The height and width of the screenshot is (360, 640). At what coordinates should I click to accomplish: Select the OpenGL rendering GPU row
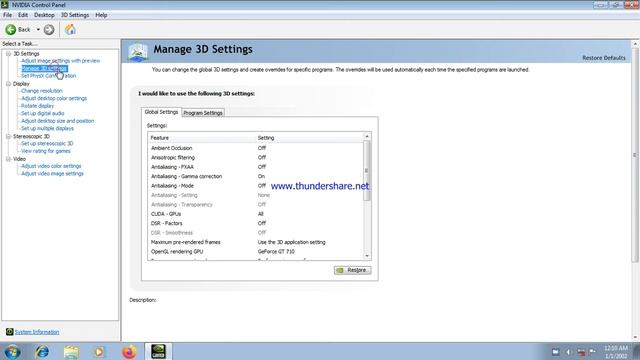pyautogui.click(x=255, y=251)
